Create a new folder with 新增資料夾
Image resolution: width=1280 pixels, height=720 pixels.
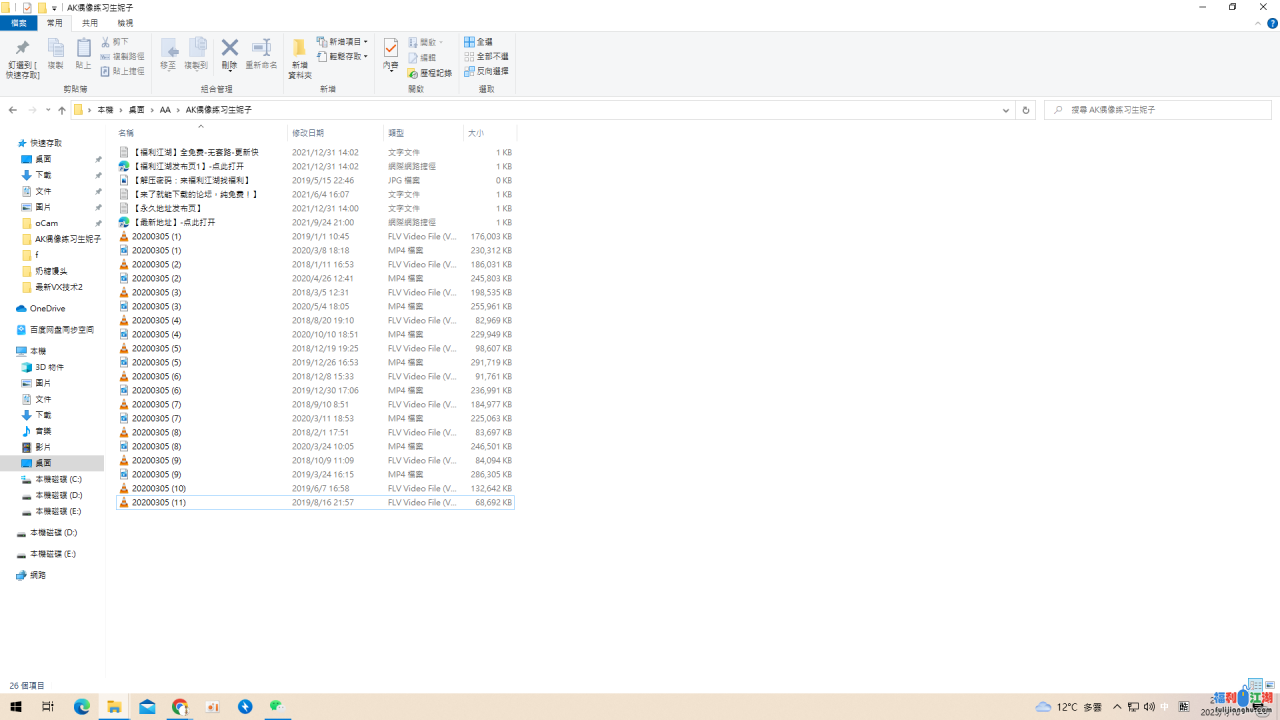point(300,57)
